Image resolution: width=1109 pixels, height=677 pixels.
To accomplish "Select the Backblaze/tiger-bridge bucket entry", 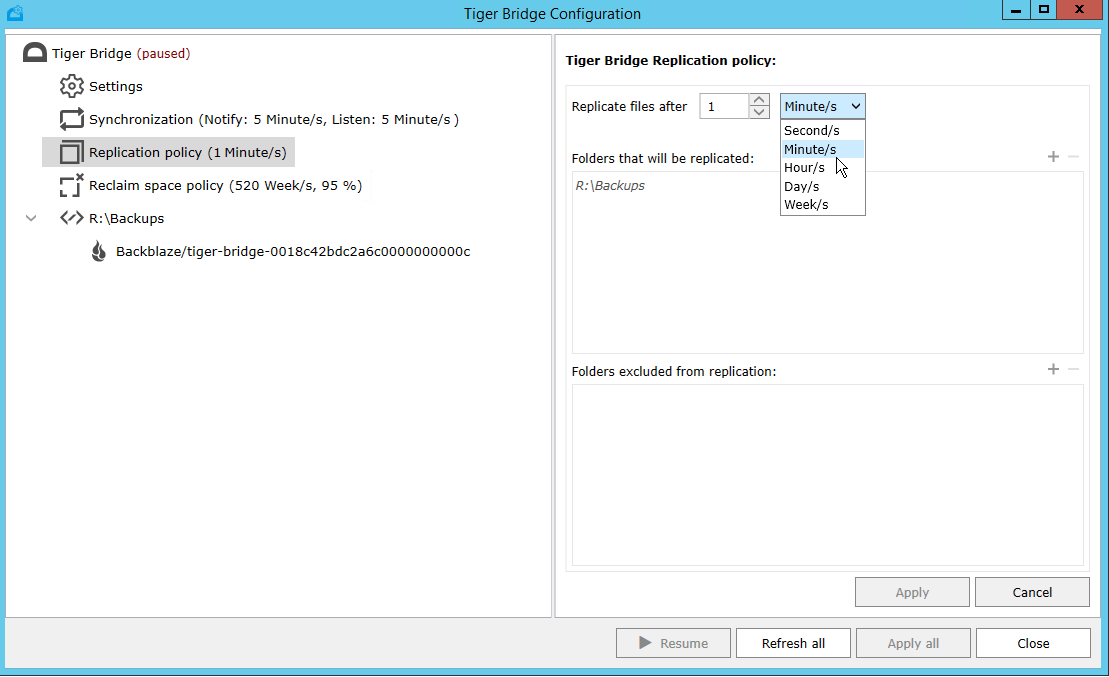I will 293,252.
